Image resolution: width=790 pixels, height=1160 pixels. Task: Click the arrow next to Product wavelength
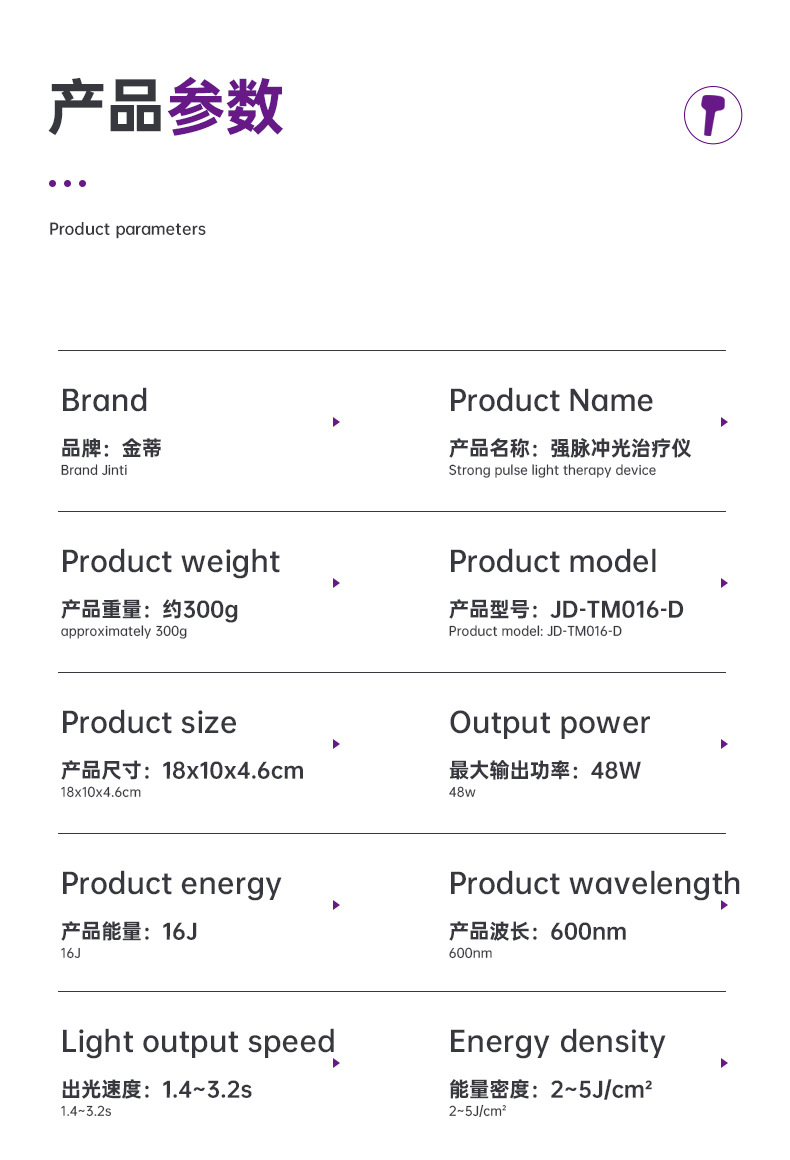click(x=724, y=905)
